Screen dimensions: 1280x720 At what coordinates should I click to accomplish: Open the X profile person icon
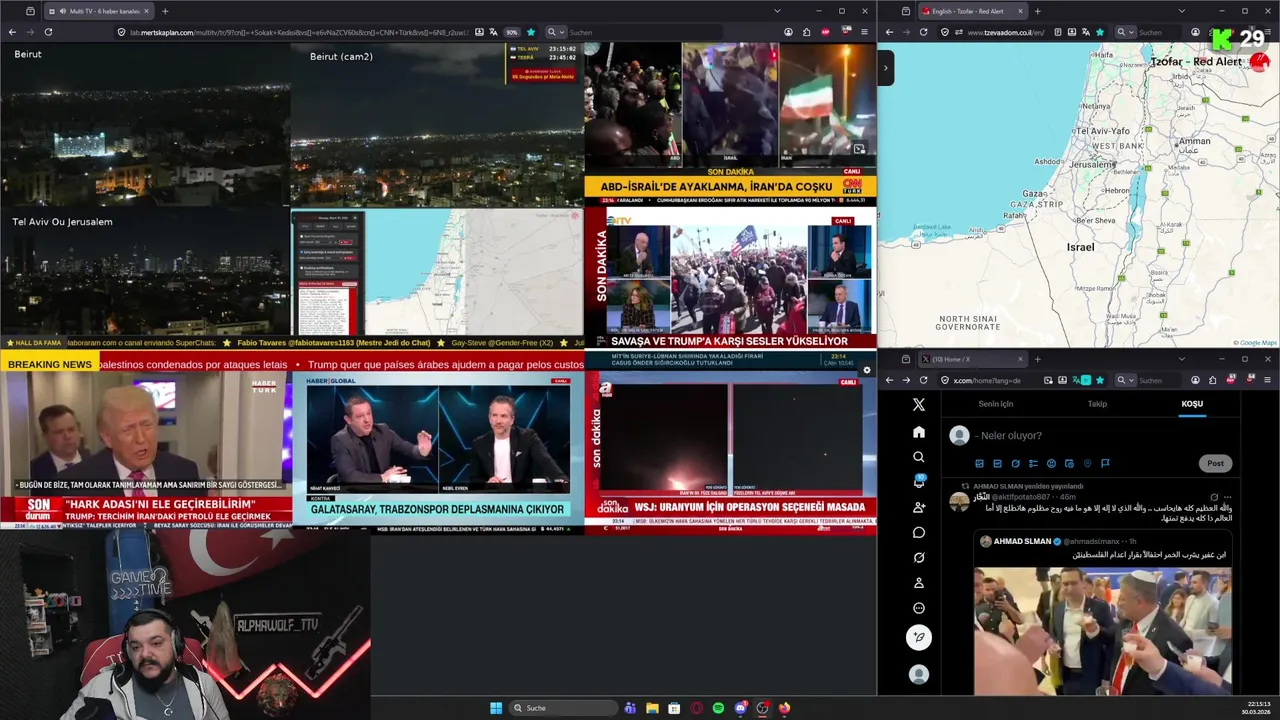(x=919, y=583)
